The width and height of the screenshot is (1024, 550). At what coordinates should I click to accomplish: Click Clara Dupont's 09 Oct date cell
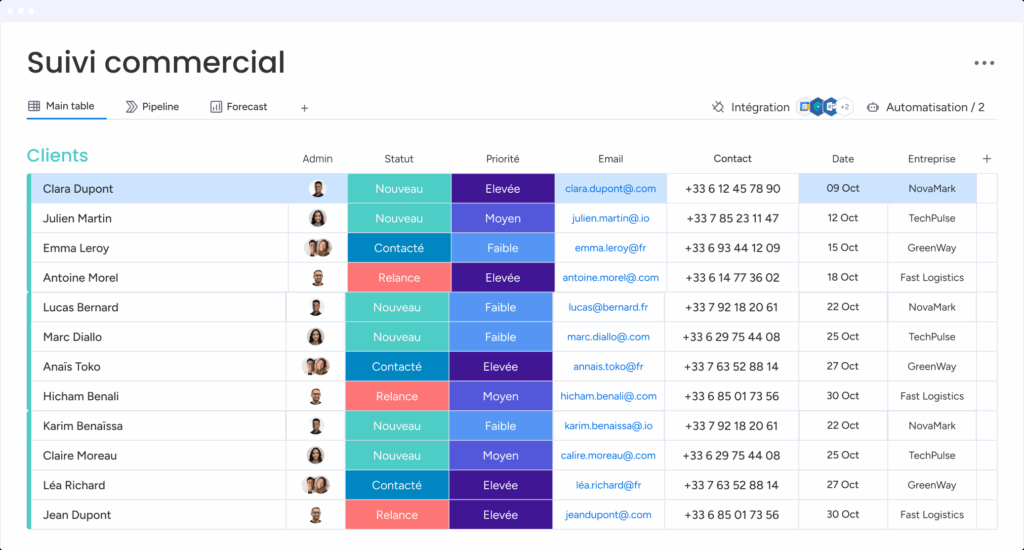(x=842, y=188)
